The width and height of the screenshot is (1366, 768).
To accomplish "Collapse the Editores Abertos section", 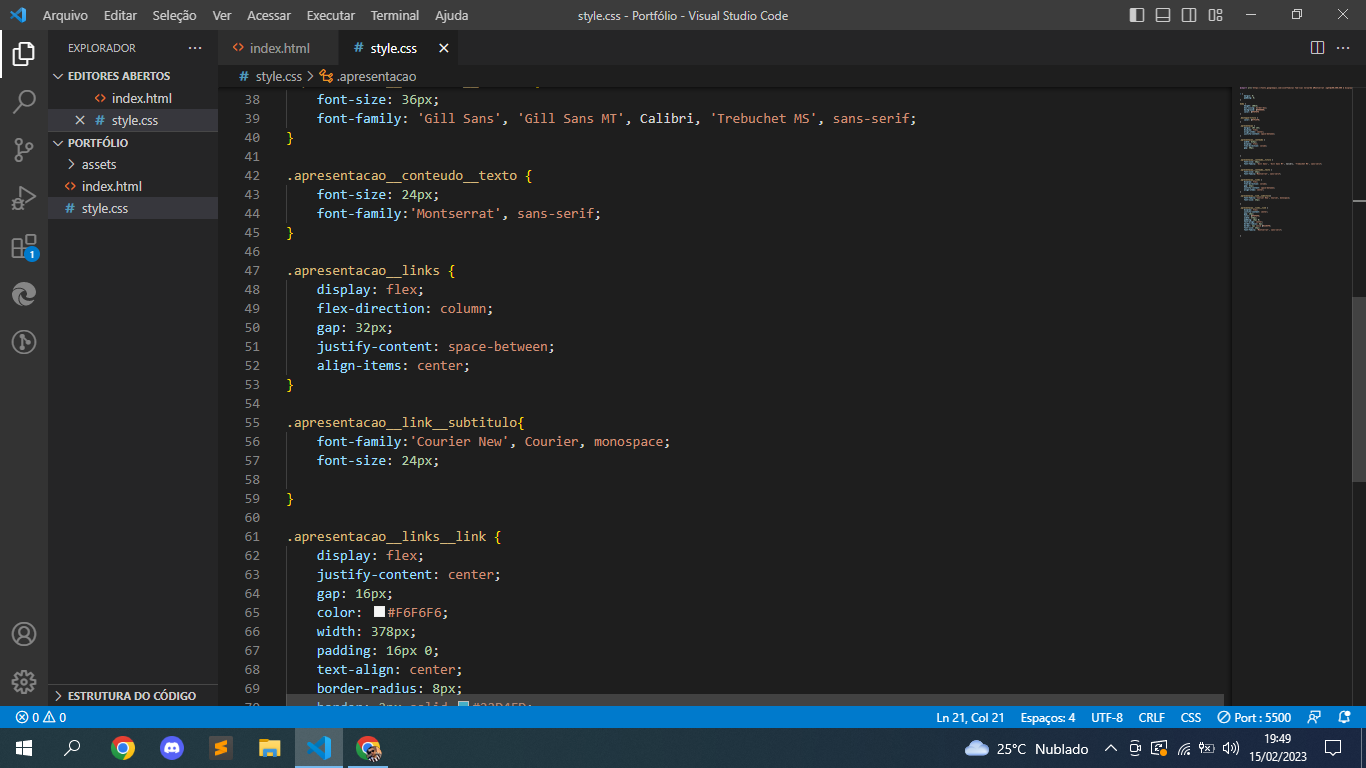I will coord(133,76).
